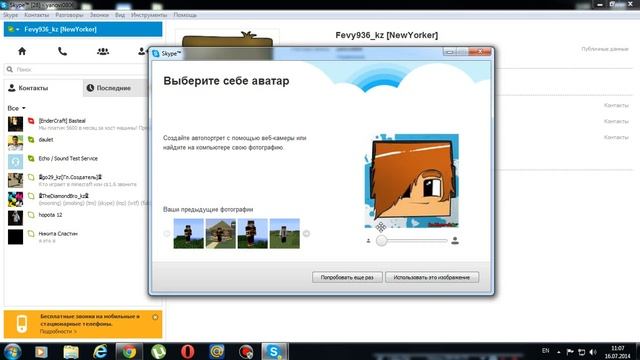Open the Инструменты menu
The height and width of the screenshot is (360, 640).
[149, 15]
